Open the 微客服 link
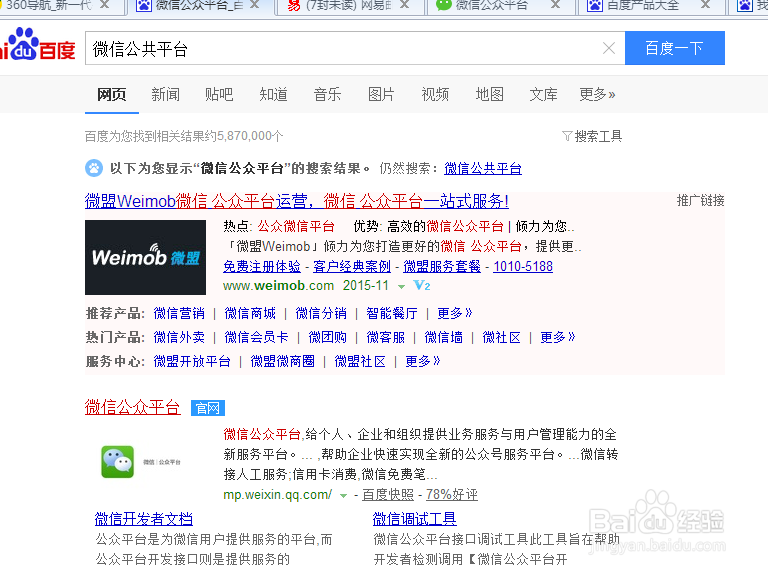 click(385, 337)
